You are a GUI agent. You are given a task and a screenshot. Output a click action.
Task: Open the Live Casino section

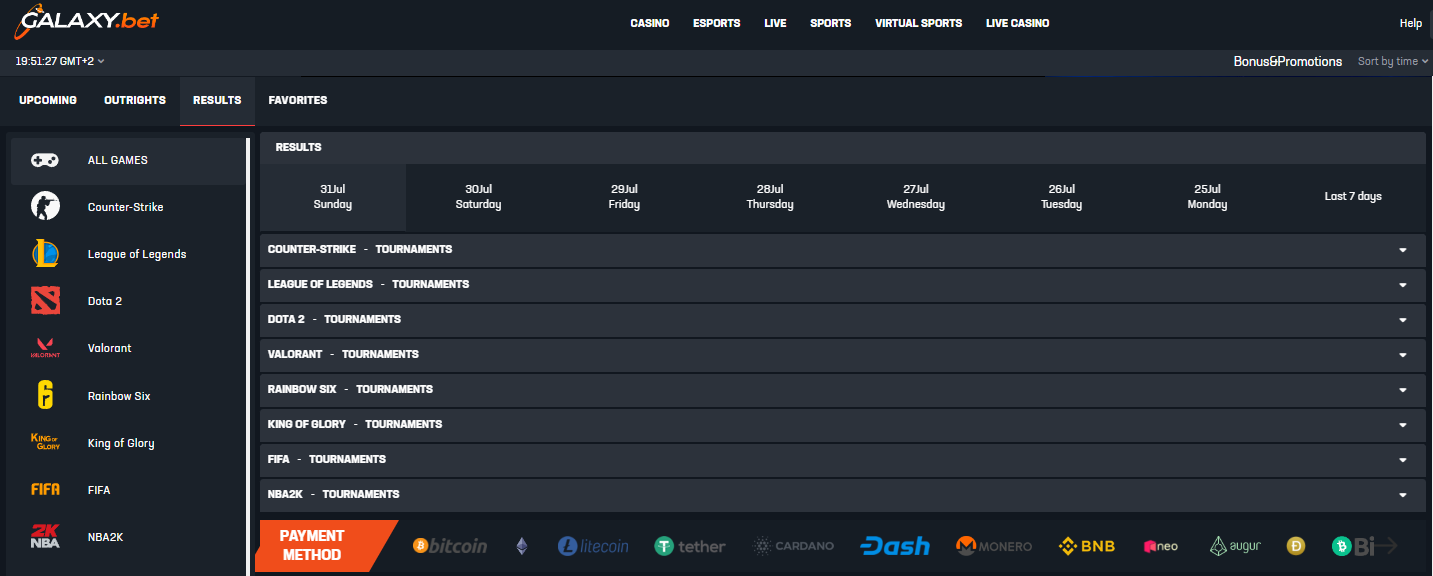pyautogui.click(x=1018, y=23)
